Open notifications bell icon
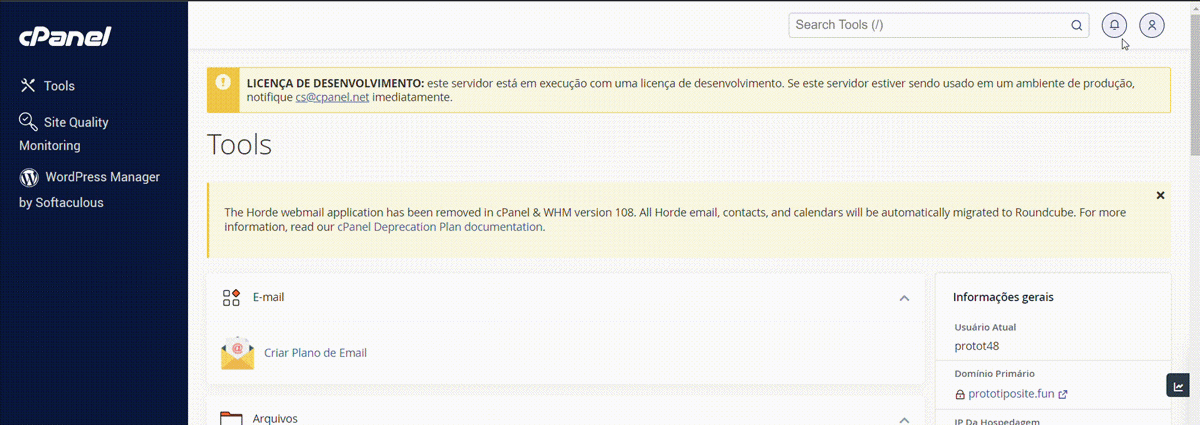Image resolution: width=1200 pixels, height=425 pixels. pyautogui.click(x=1114, y=25)
